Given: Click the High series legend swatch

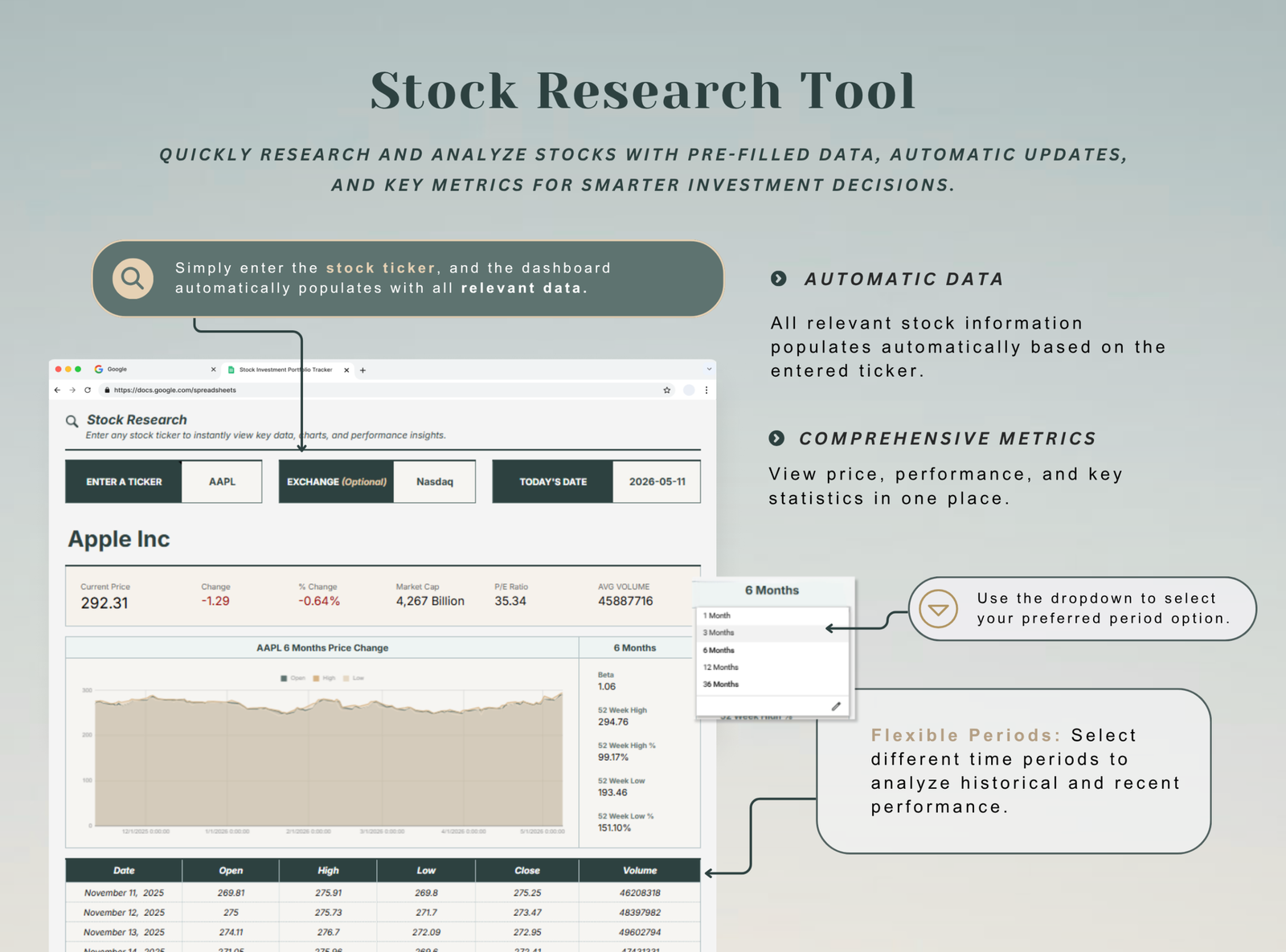Looking at the screenshot, I should [317, 678].
